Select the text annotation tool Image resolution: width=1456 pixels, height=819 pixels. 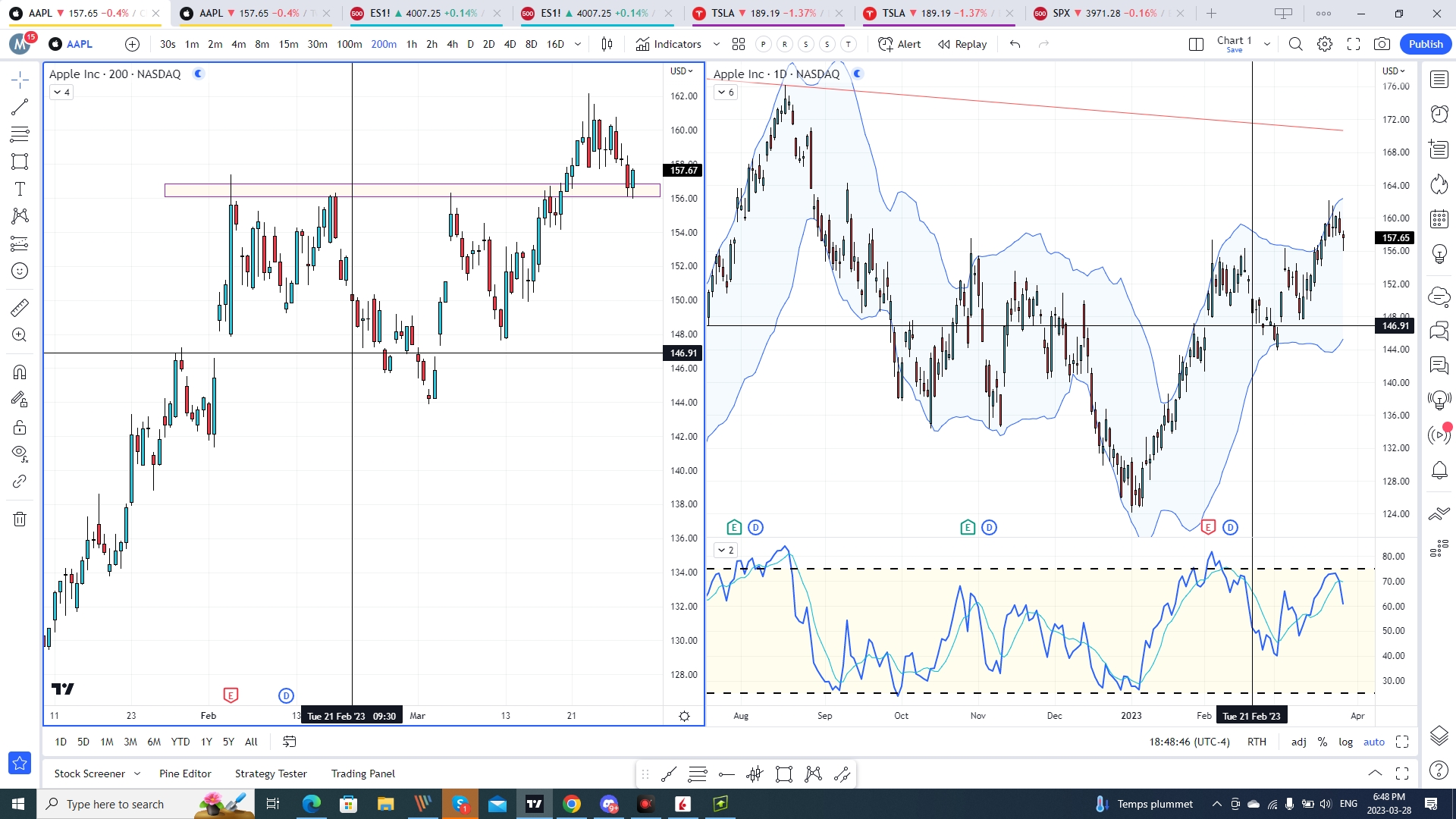[20, 189]
